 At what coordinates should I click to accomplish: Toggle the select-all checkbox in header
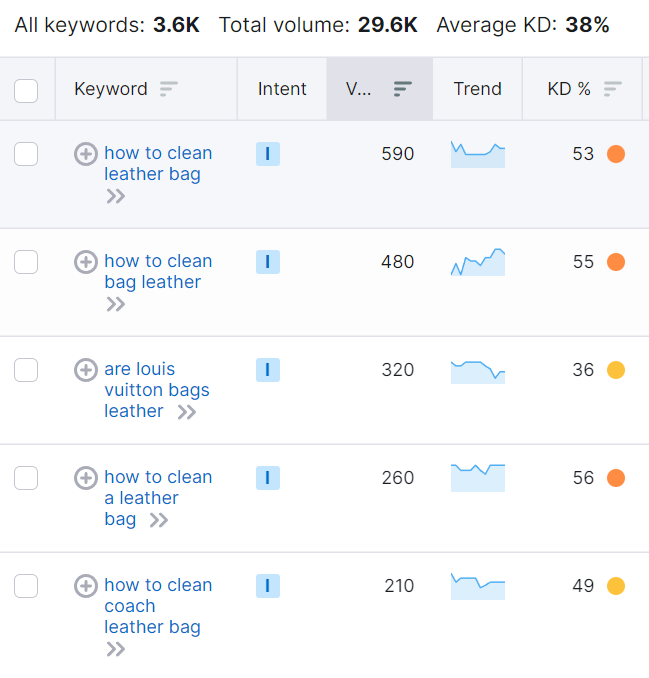click(x=27, y=90)
